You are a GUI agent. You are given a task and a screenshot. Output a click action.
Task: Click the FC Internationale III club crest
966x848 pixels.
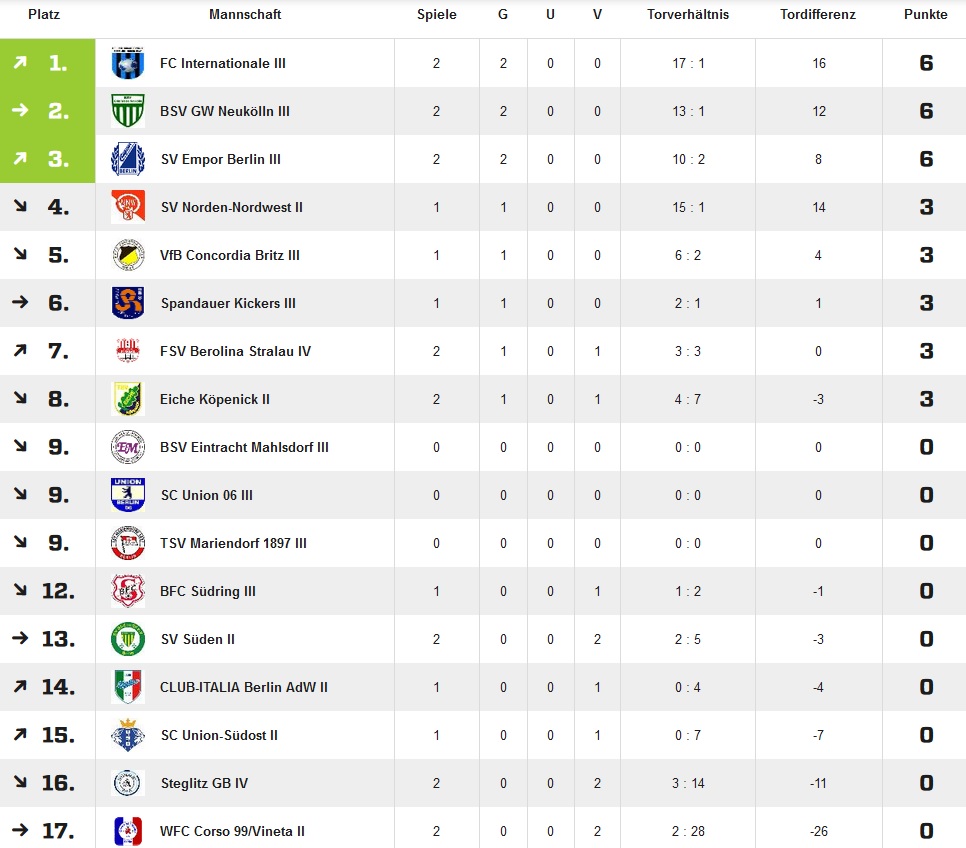(128, 62)
